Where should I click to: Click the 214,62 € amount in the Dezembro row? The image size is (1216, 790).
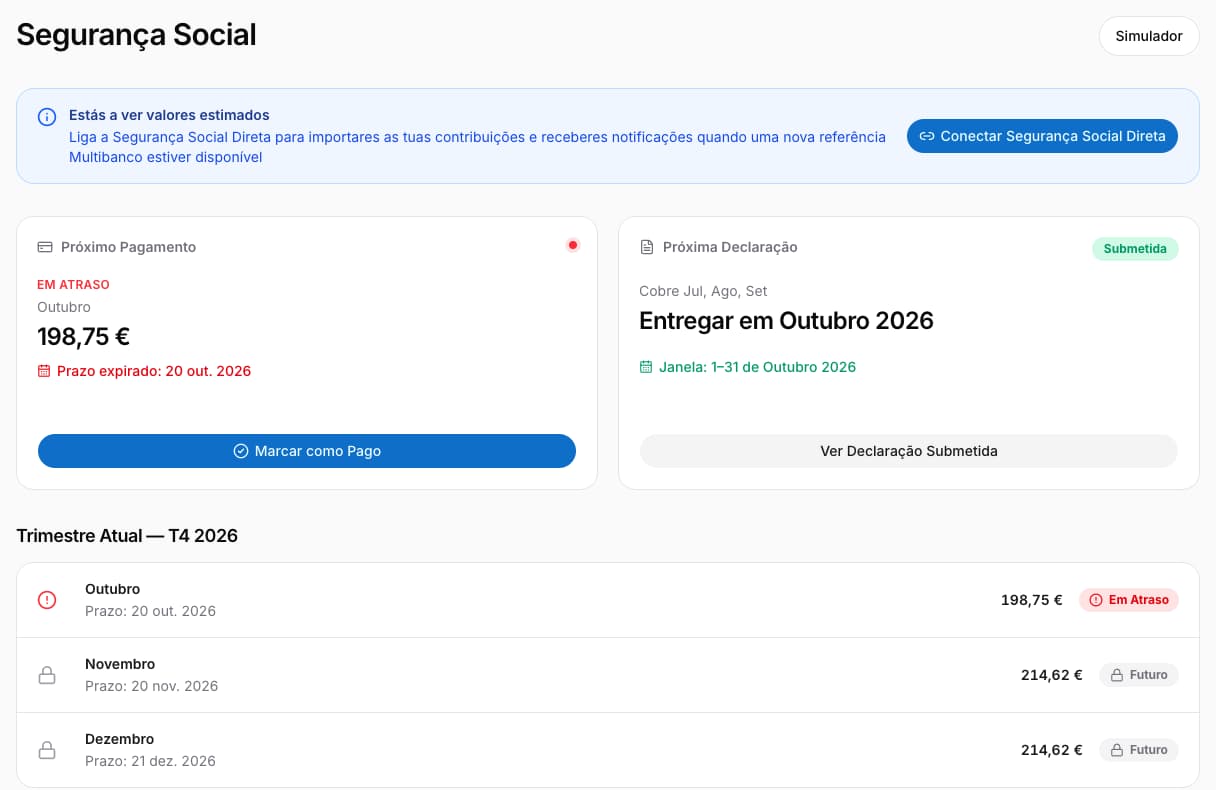point(1052,750)
